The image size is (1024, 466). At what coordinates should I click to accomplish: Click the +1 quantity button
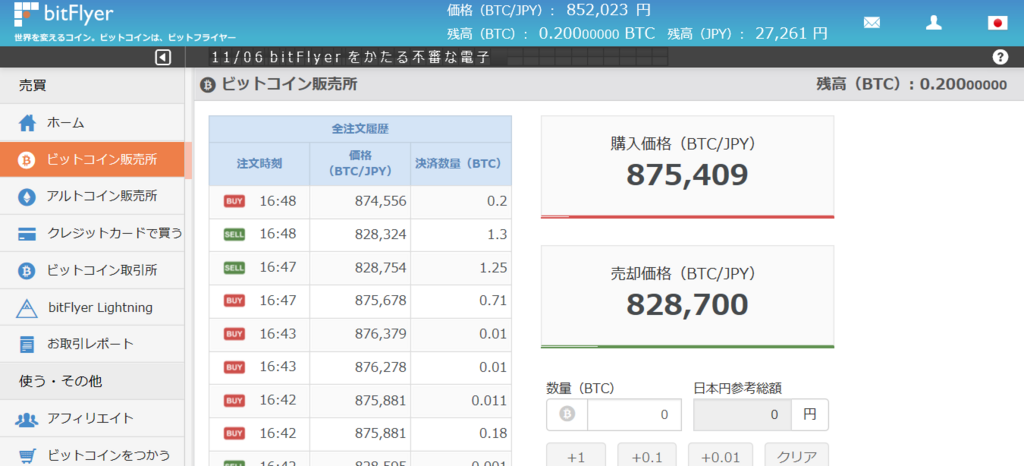[576, 456]
